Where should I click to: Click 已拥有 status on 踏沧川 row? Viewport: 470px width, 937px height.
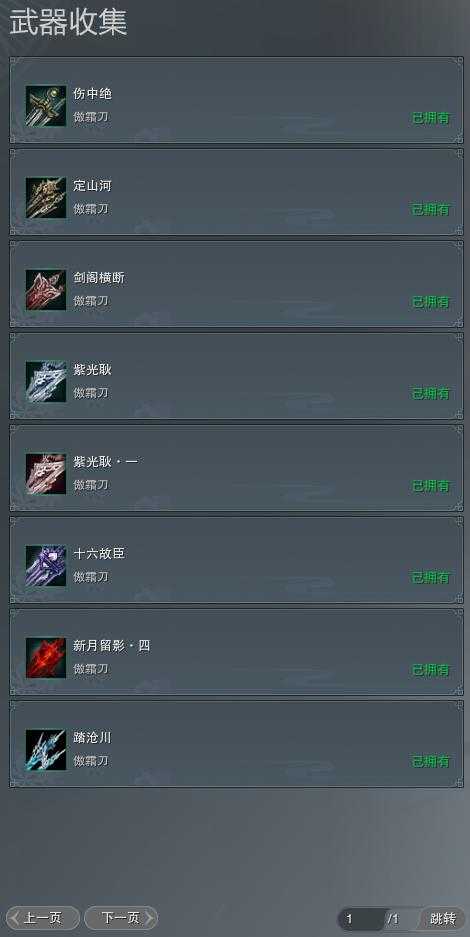click(431, 762)
